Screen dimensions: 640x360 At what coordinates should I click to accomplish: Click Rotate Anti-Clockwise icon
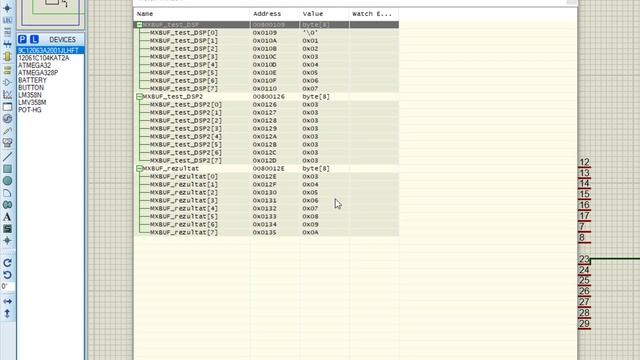tap(7, 275)
